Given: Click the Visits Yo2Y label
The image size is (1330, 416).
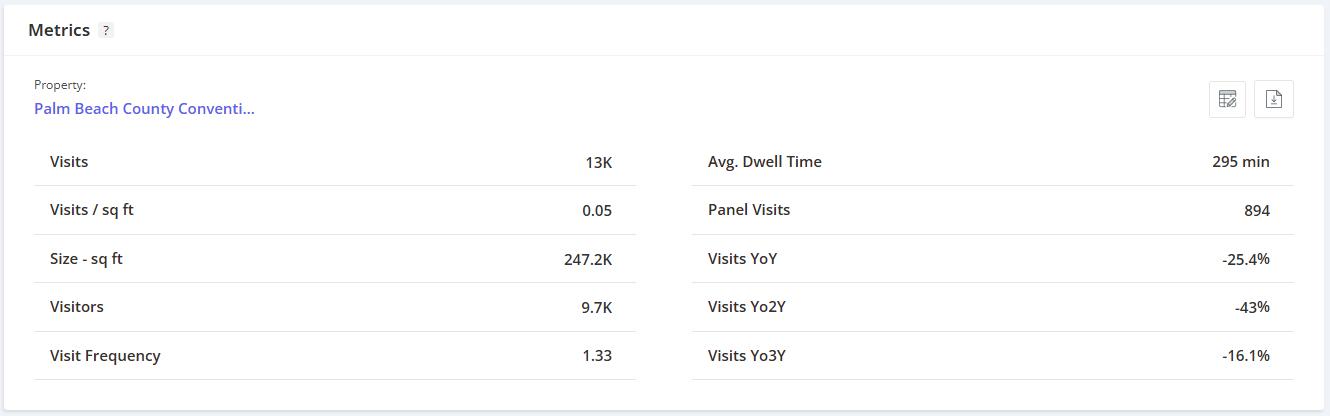Looking at the screenshot, I should [x=746, y=307].
